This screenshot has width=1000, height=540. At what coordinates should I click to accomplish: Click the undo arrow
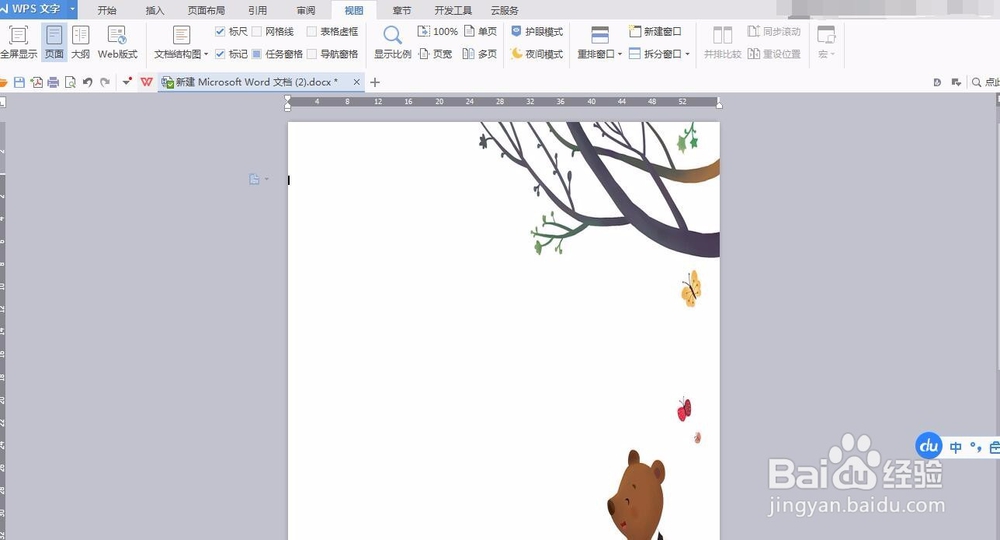click(87, 82)
